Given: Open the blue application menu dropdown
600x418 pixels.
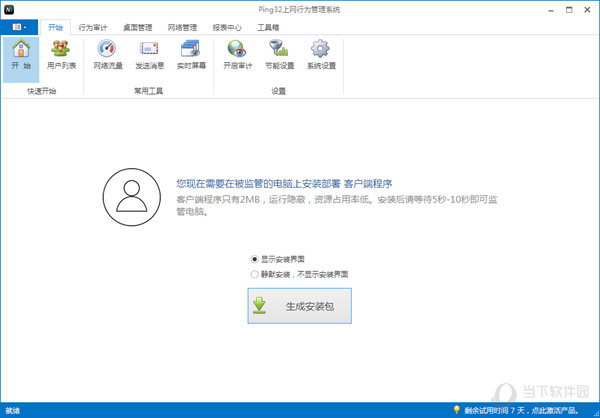Looking at the screenshot, I should 19,27.
